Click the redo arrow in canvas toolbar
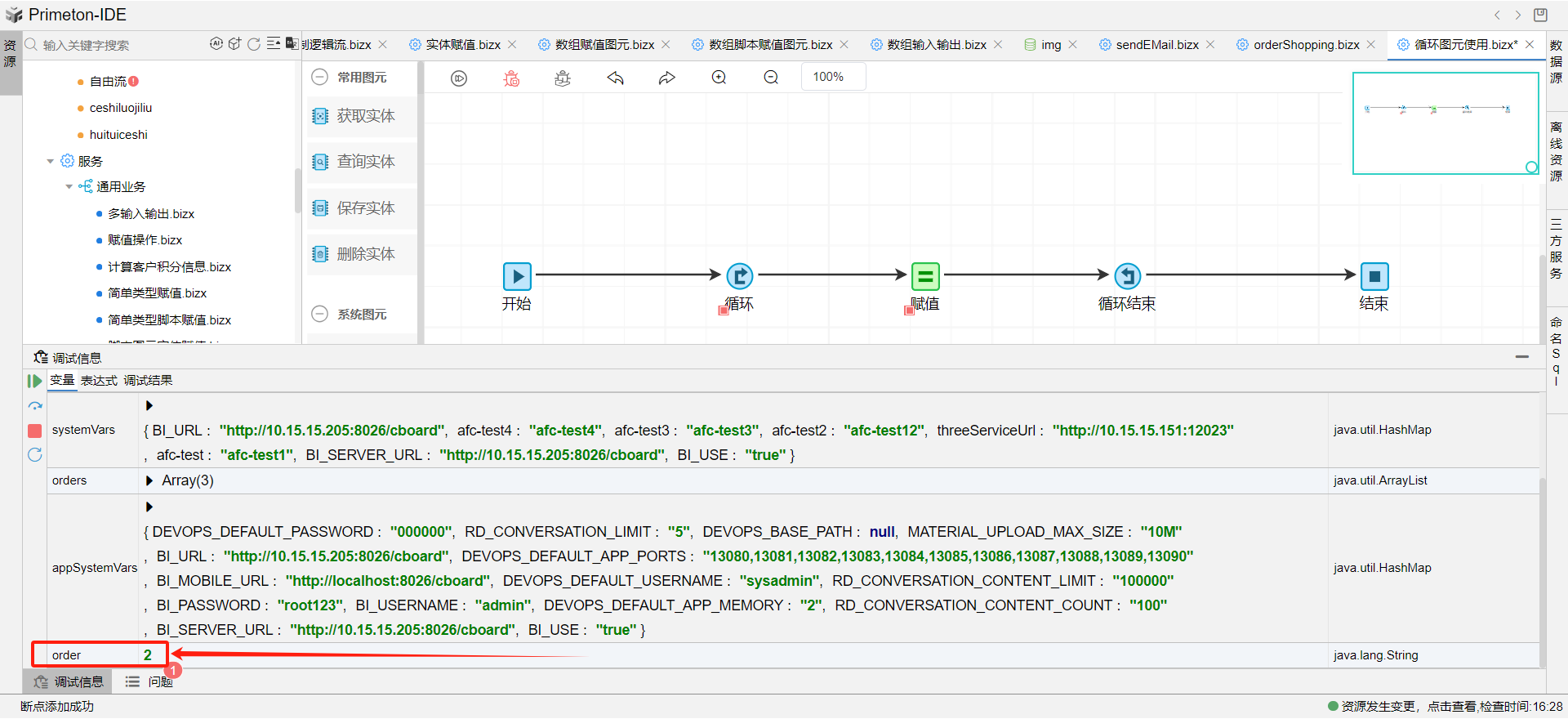 click(x=667, y=78)
